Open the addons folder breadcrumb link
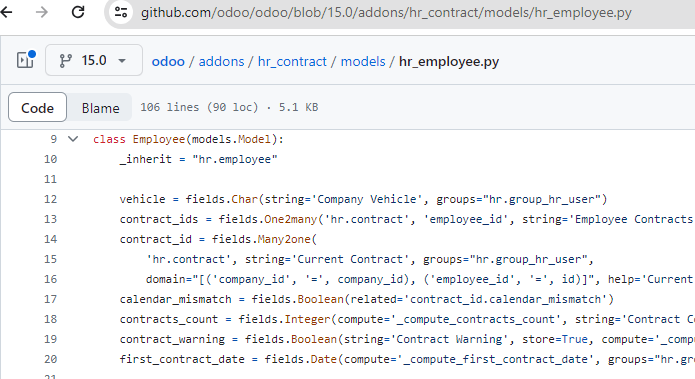The image size is (695, 379). coord(221,61)
